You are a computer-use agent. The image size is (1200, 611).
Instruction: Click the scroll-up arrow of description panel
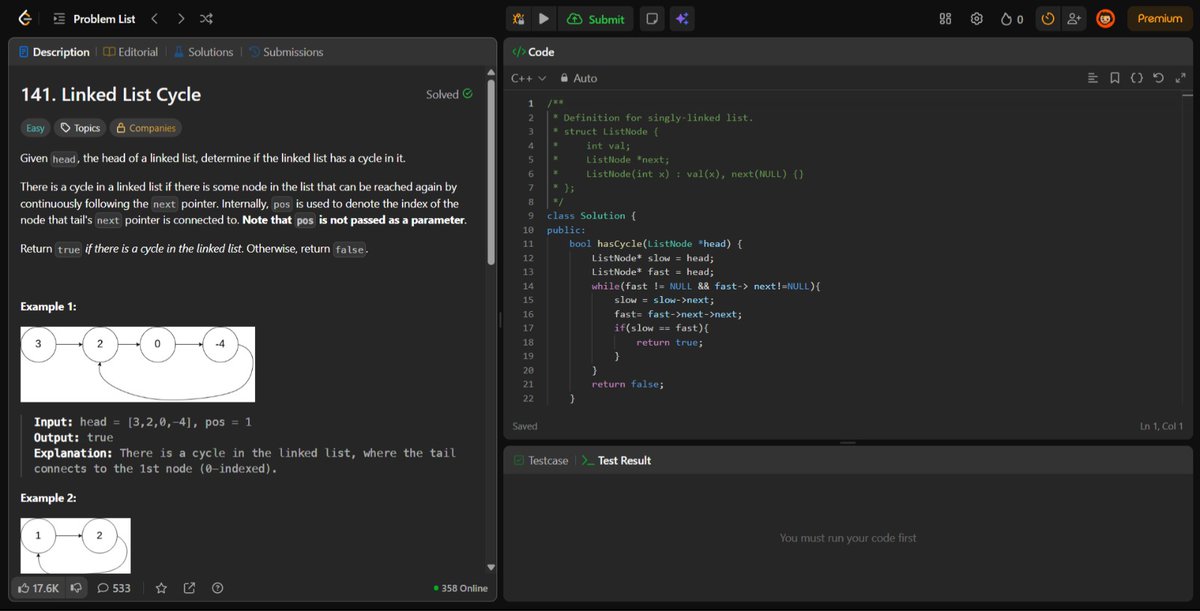[x=490, y=73]
